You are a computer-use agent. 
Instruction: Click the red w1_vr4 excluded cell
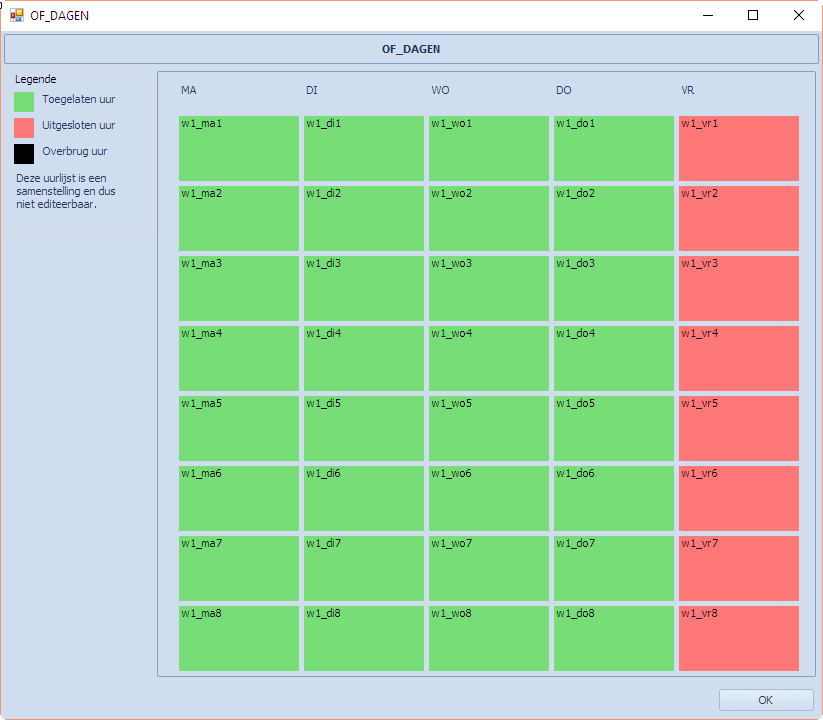(738, 358)
